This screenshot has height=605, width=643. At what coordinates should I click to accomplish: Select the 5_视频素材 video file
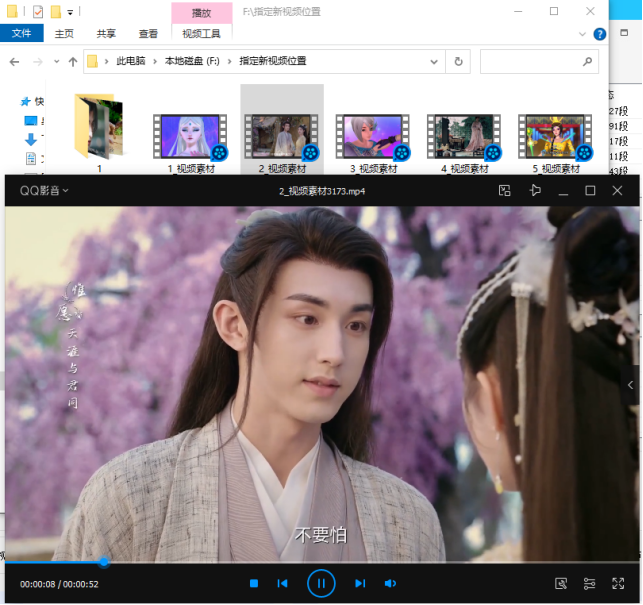556,144
